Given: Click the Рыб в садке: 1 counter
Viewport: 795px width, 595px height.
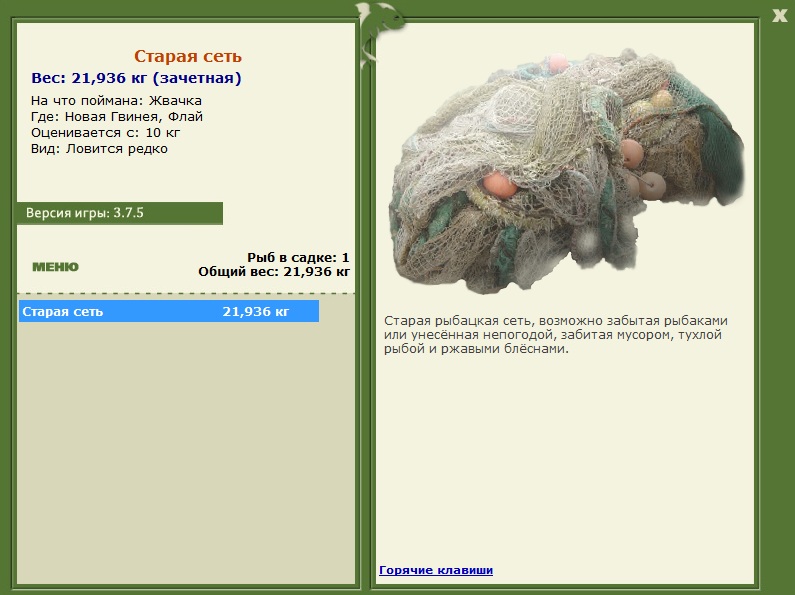Looking at the screenshot, I should 298,257.
